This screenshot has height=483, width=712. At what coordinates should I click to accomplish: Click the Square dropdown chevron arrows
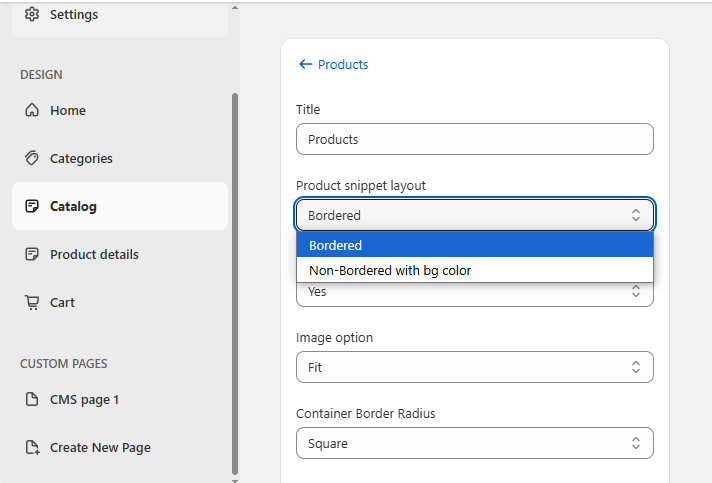pos(636,443)
